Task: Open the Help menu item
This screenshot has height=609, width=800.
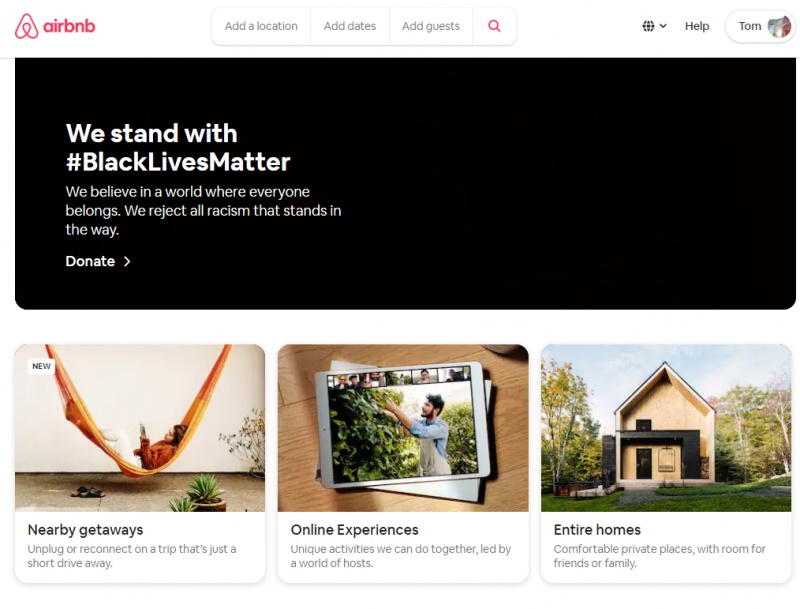Action: click(696, 26)
